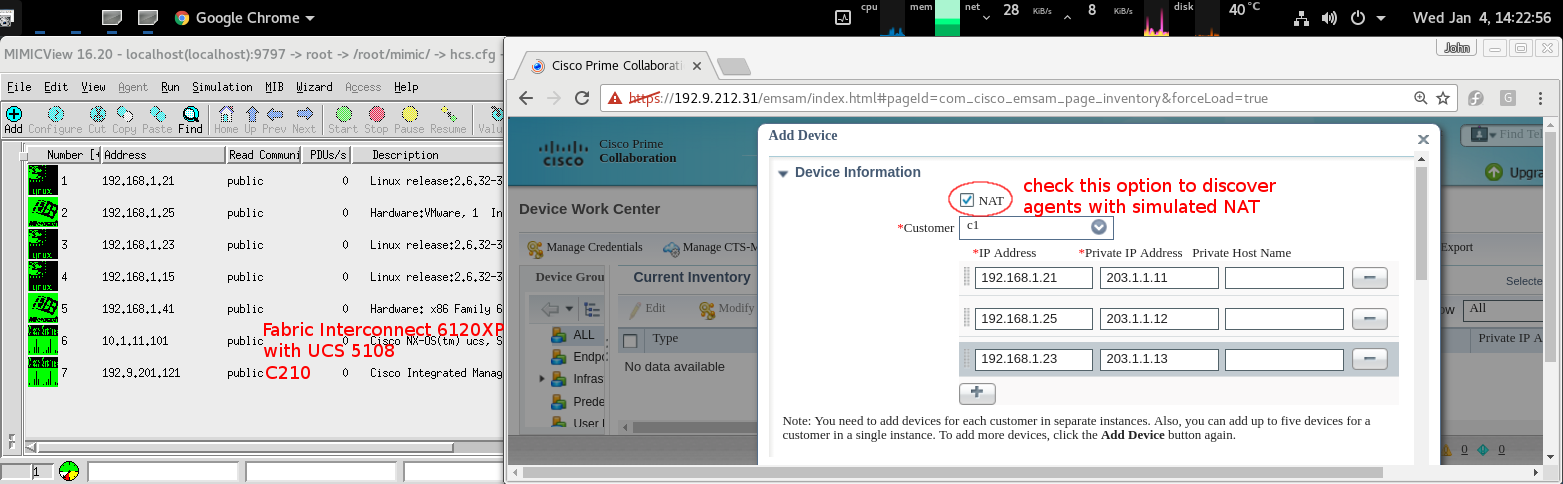Open the Help menu in MIMICView
Viewport: 1563px width, 484px height.
(x=406, y=87)
